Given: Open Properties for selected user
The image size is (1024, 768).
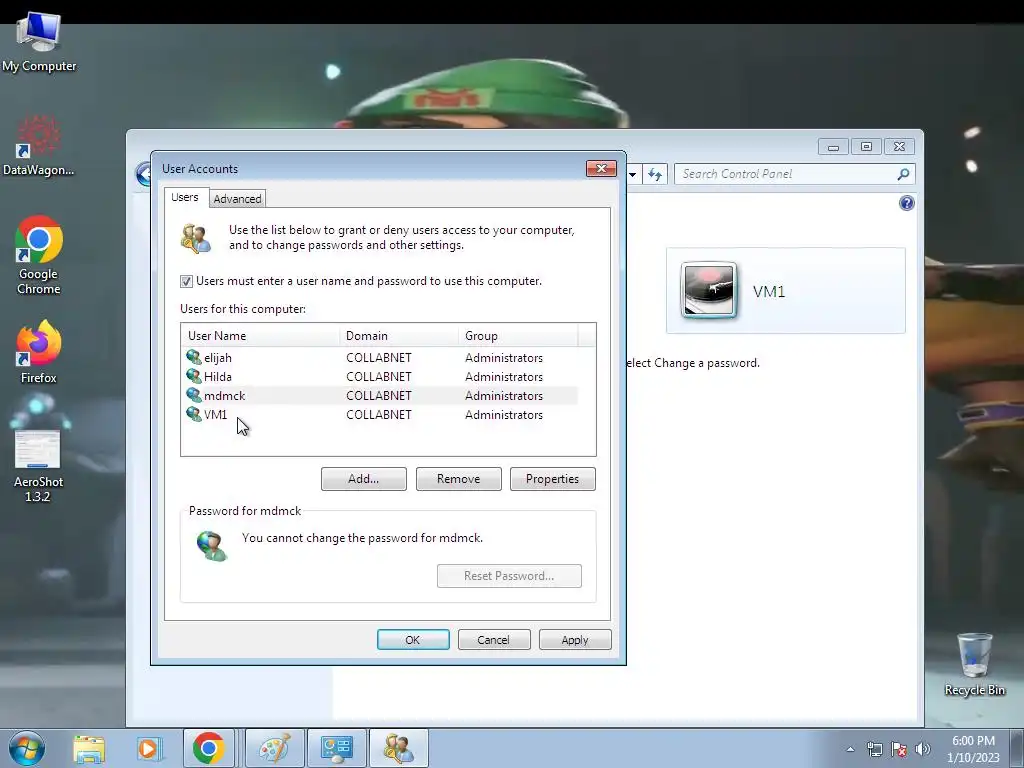Looking at the screenshot, I should 552,479.
